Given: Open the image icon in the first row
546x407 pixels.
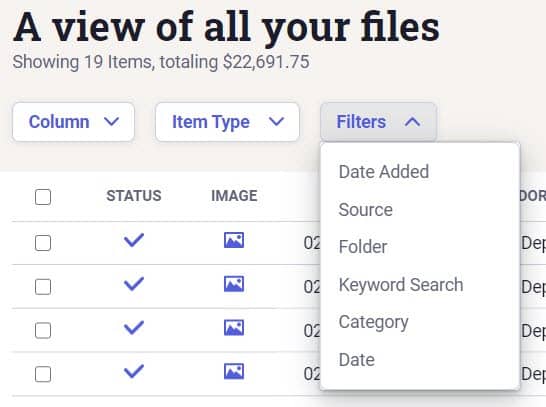Looking at the screenshot, I should pos(234,240).
